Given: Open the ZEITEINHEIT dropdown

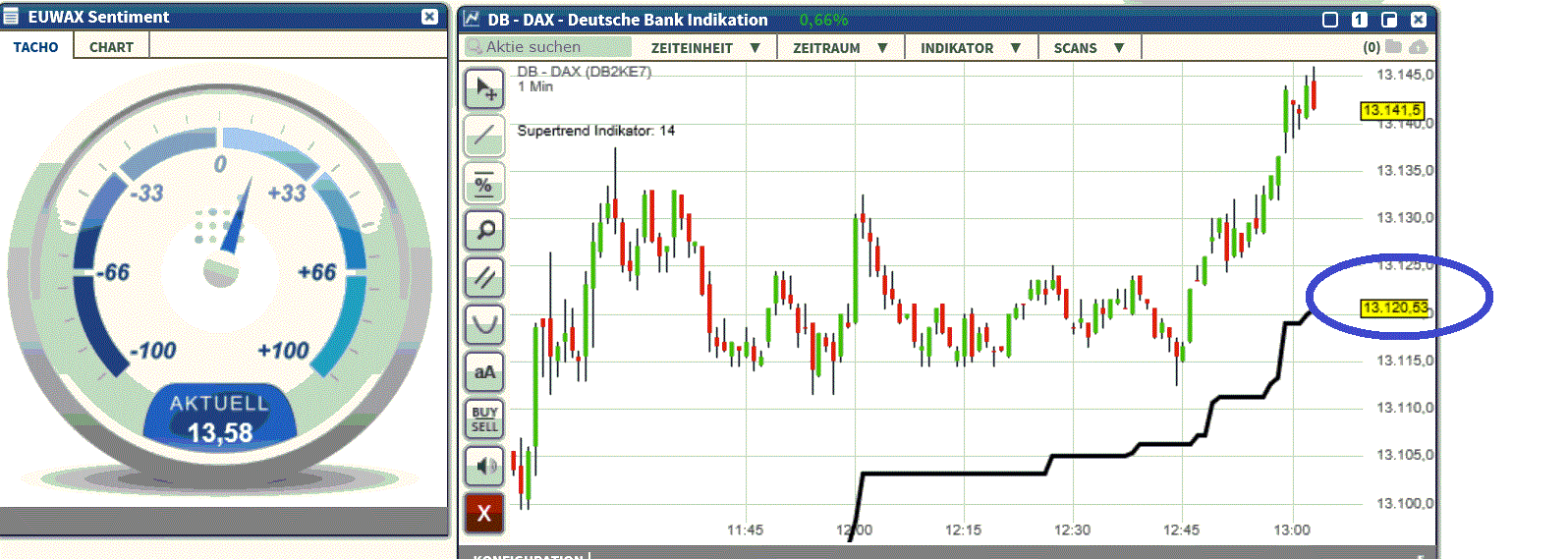Looking at the screenshot, I should coord(705,47).
